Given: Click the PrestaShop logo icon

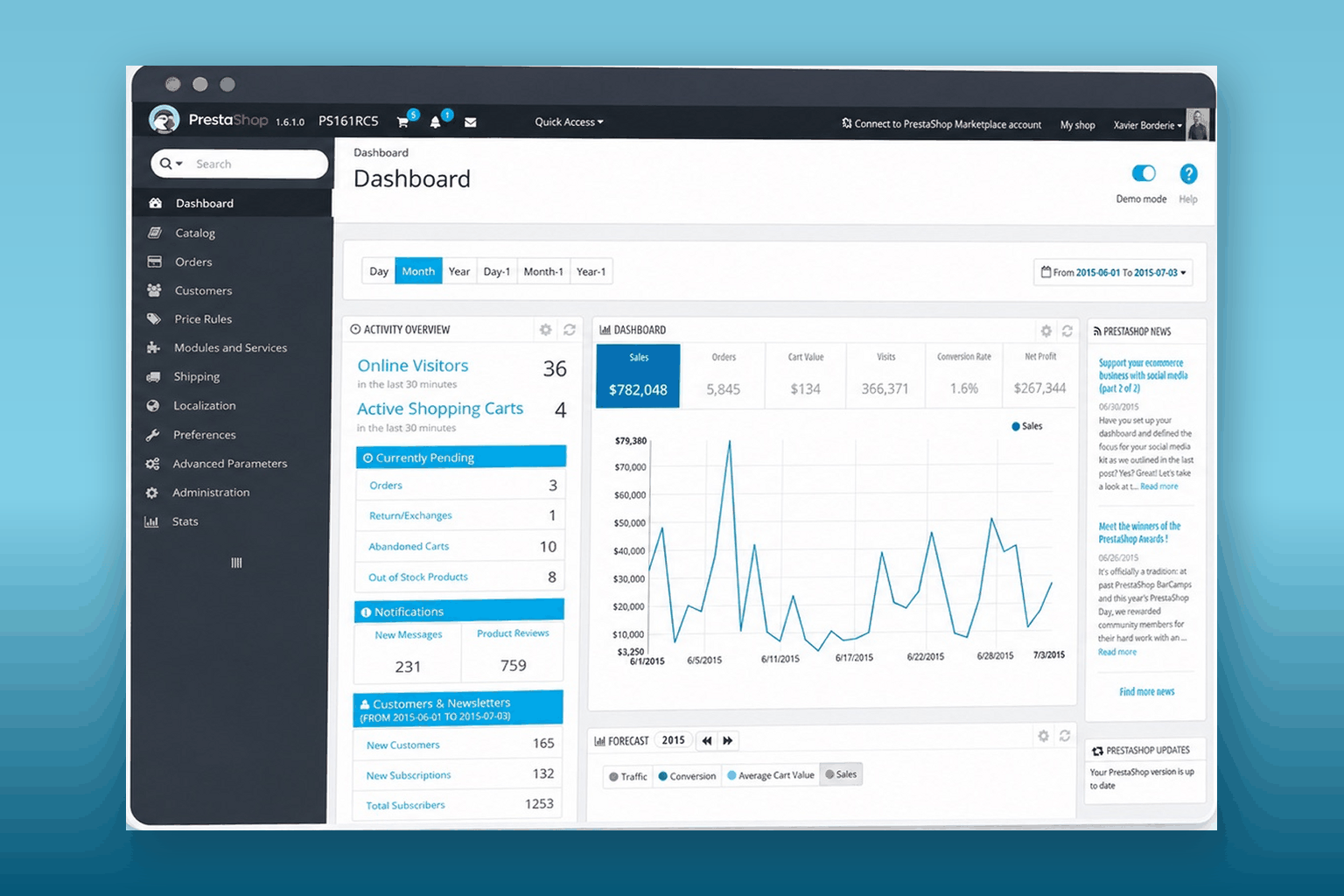Looking at the screenshot, I should tap(164, 119).
